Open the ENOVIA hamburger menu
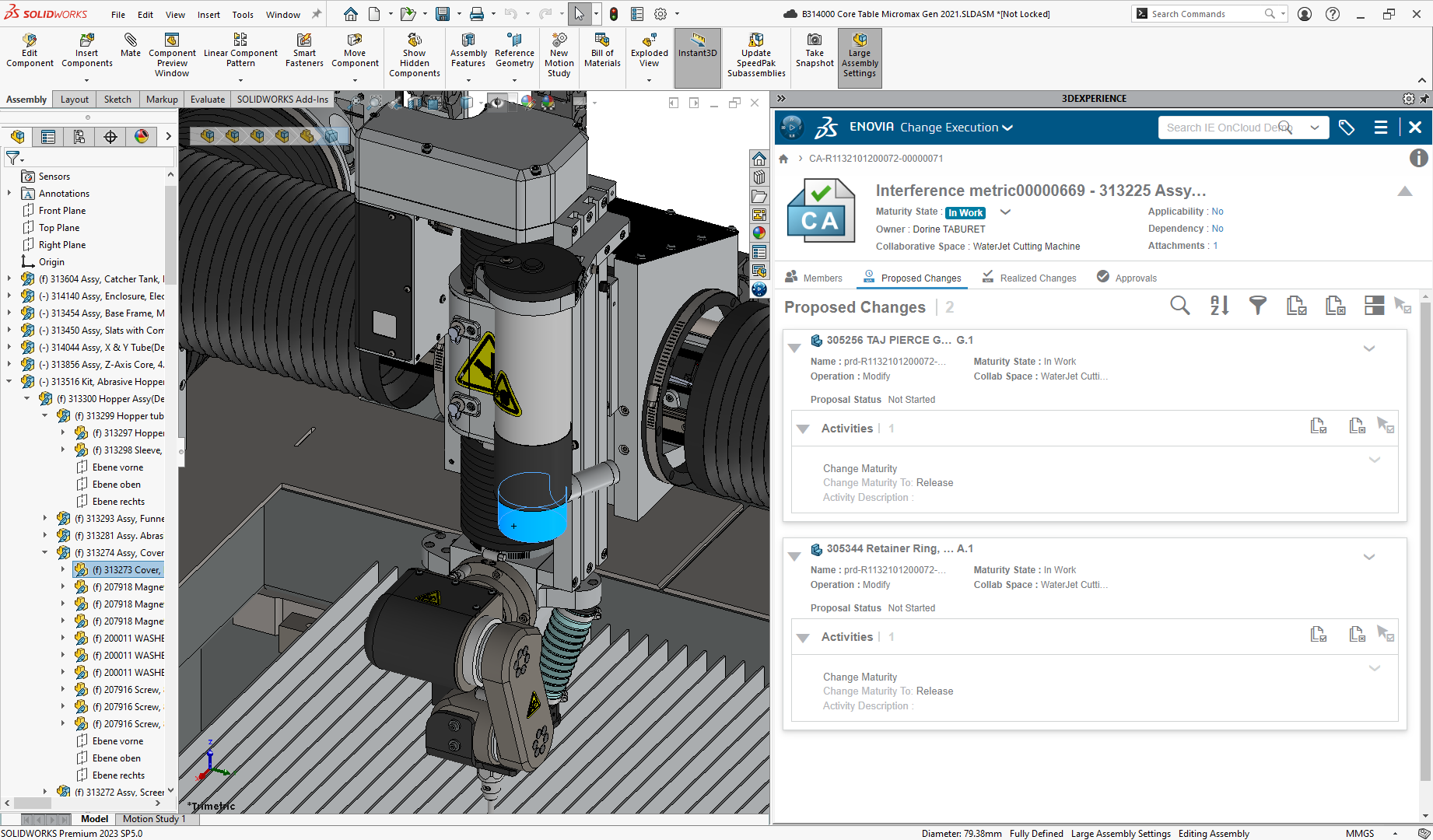1433x840 pixels. click(x=1381, y=128)
